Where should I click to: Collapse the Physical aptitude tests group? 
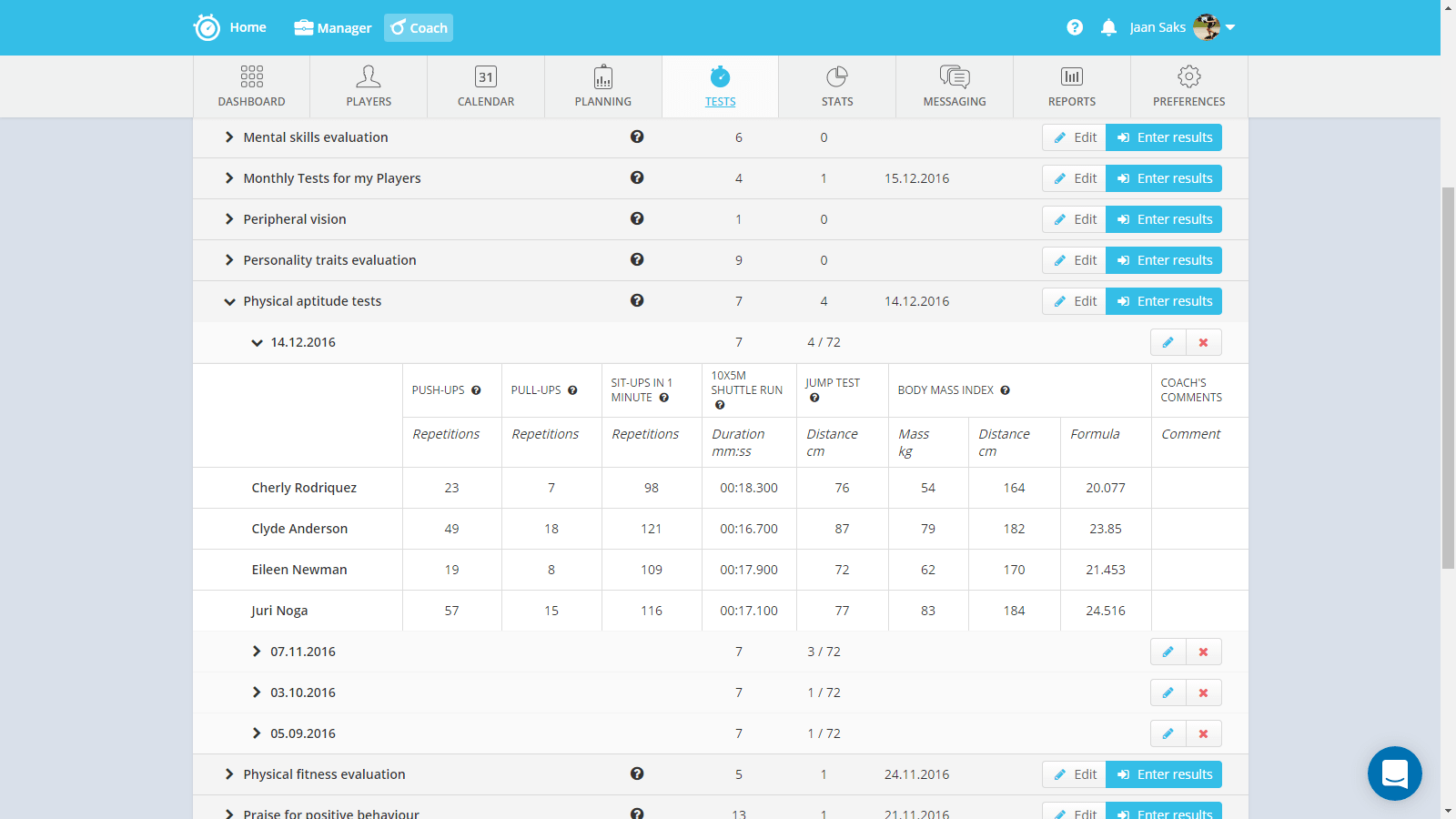(x=229, y=301)
